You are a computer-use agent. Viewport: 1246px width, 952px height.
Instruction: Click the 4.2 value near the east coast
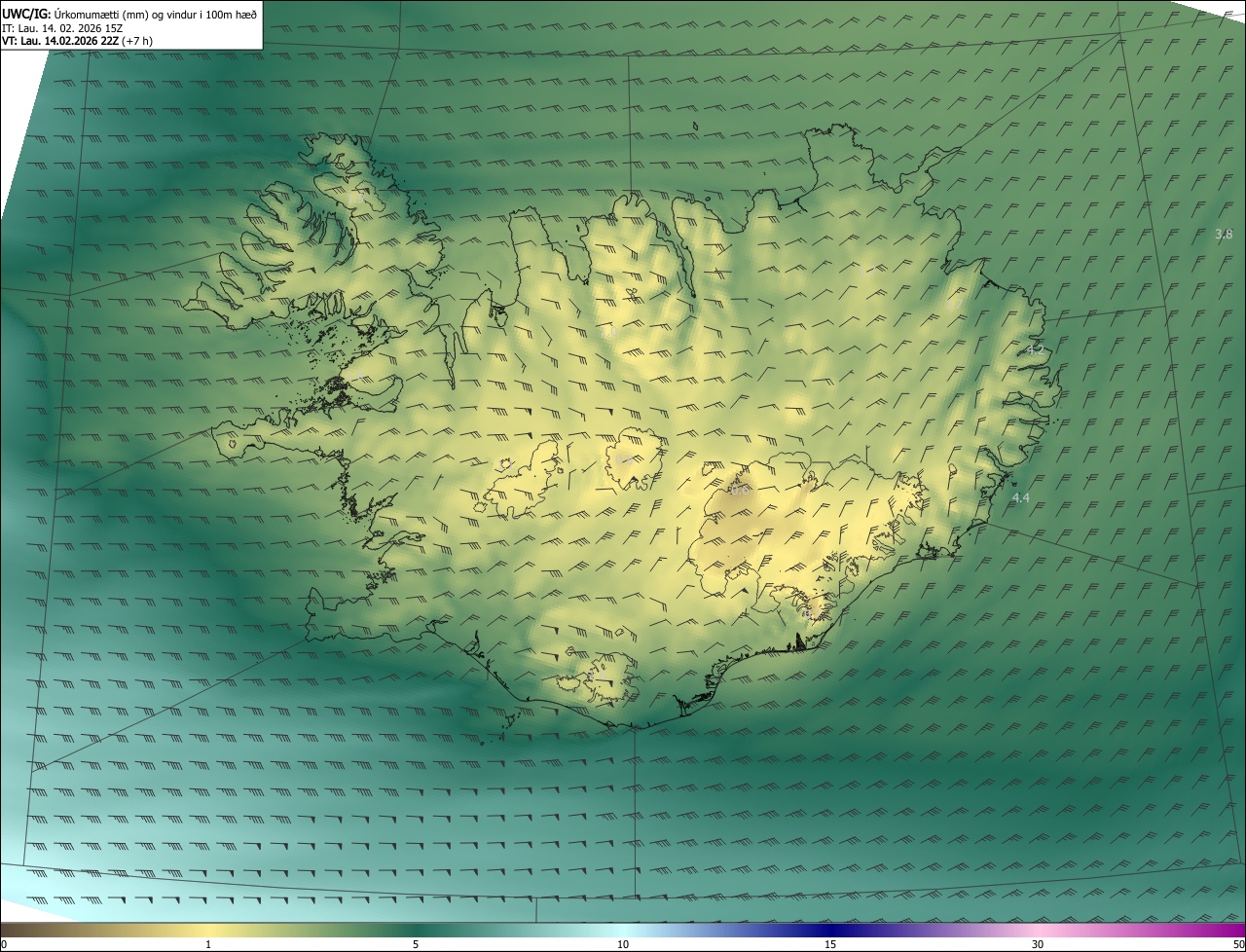point(1035,348)
